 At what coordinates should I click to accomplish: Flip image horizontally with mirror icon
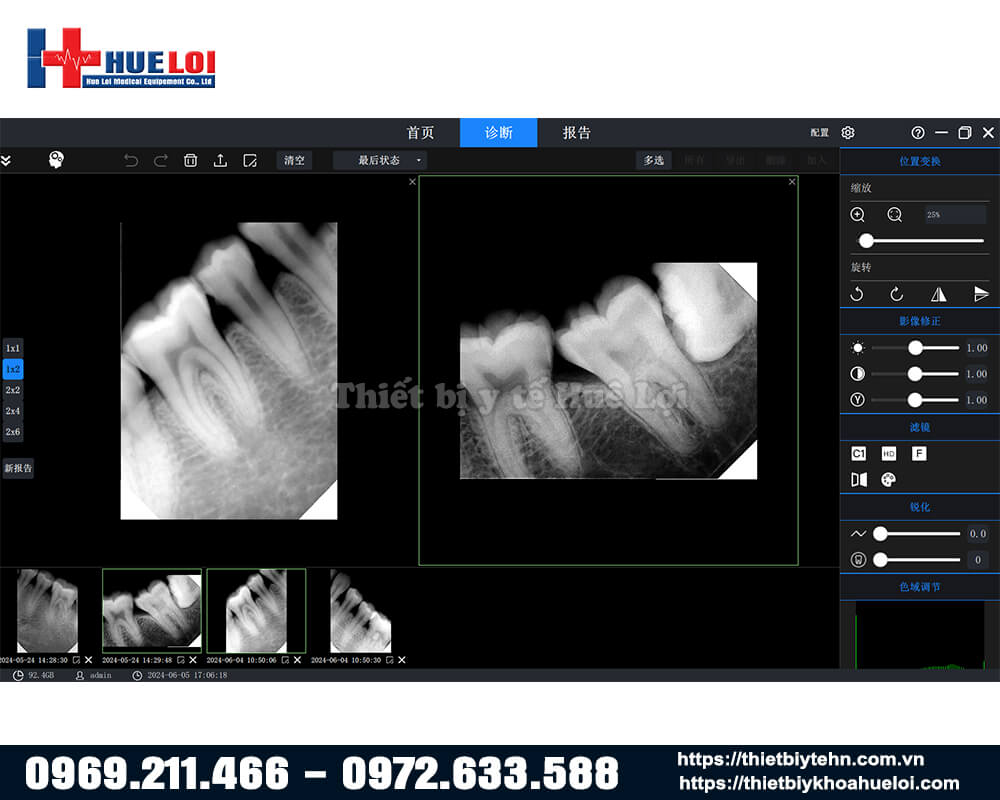(x=938, y=294)
